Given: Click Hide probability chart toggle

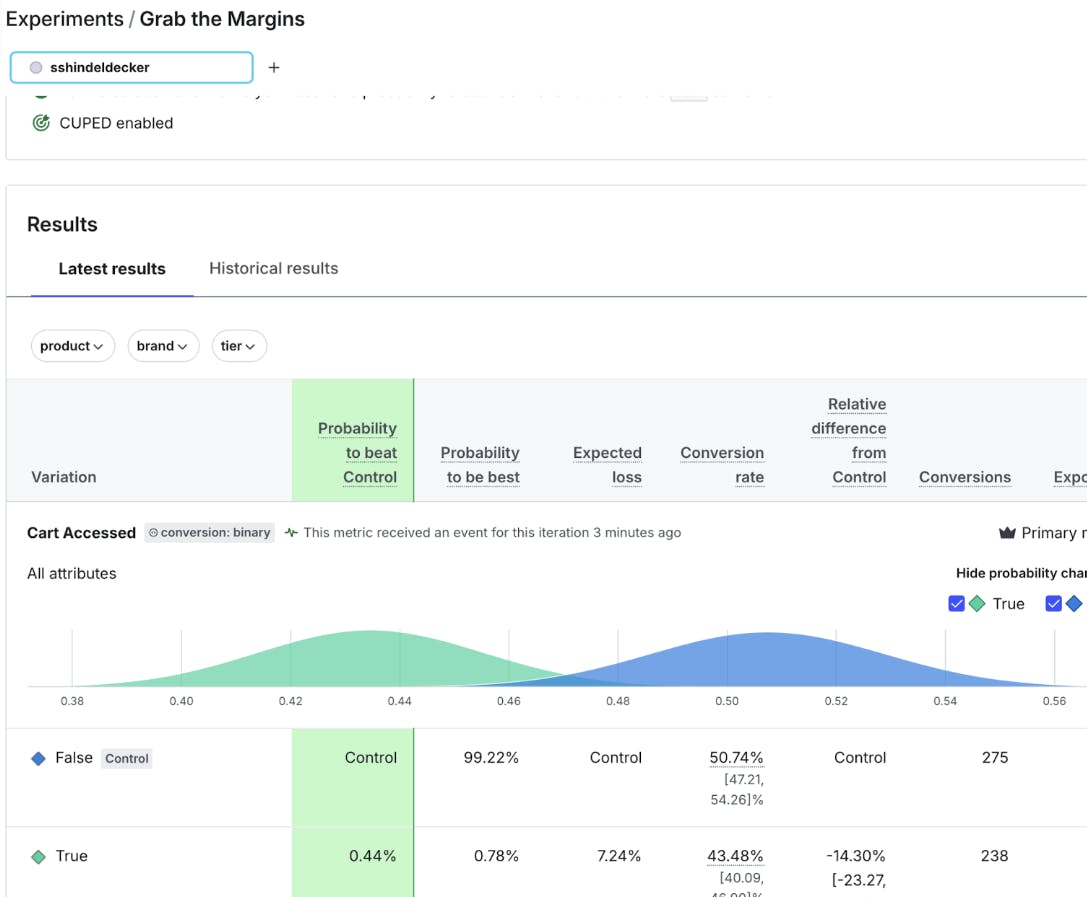Looking at the screenshot, I should 1020,573.
